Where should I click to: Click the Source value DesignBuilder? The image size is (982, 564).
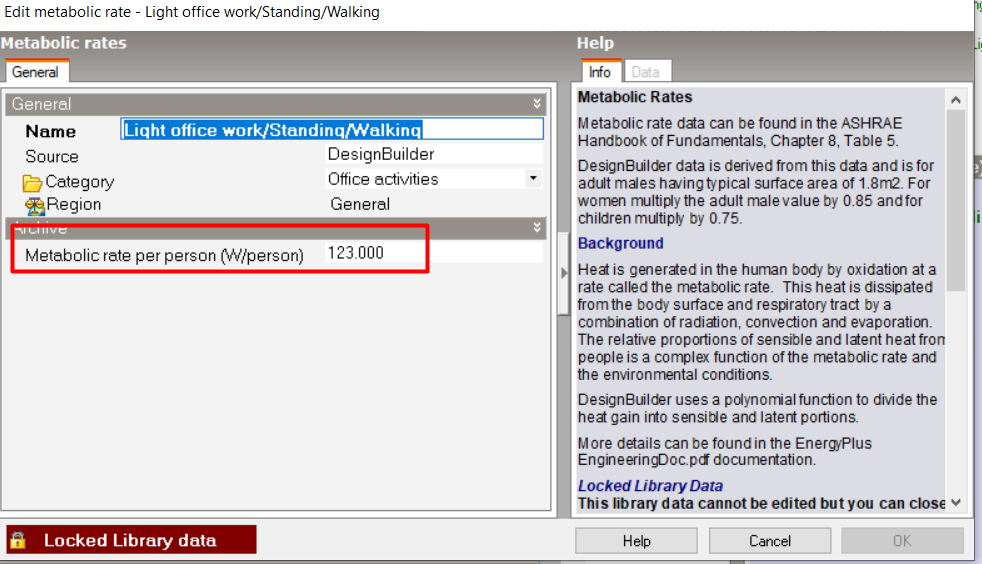(x=381, y=155)
